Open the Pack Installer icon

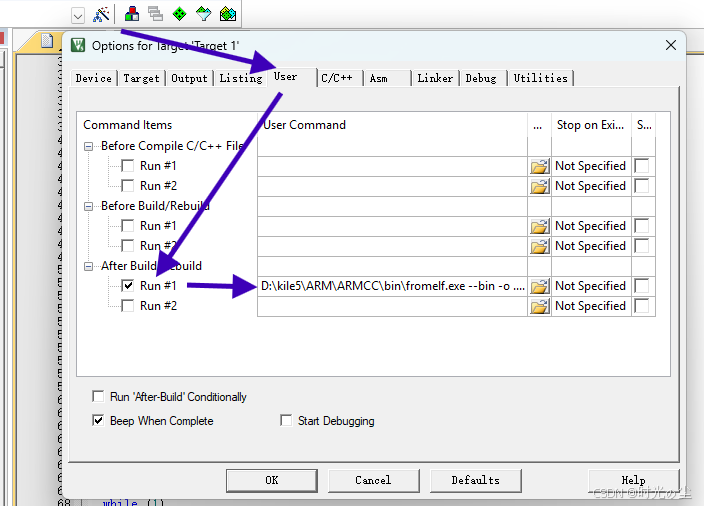pos(228,14)
